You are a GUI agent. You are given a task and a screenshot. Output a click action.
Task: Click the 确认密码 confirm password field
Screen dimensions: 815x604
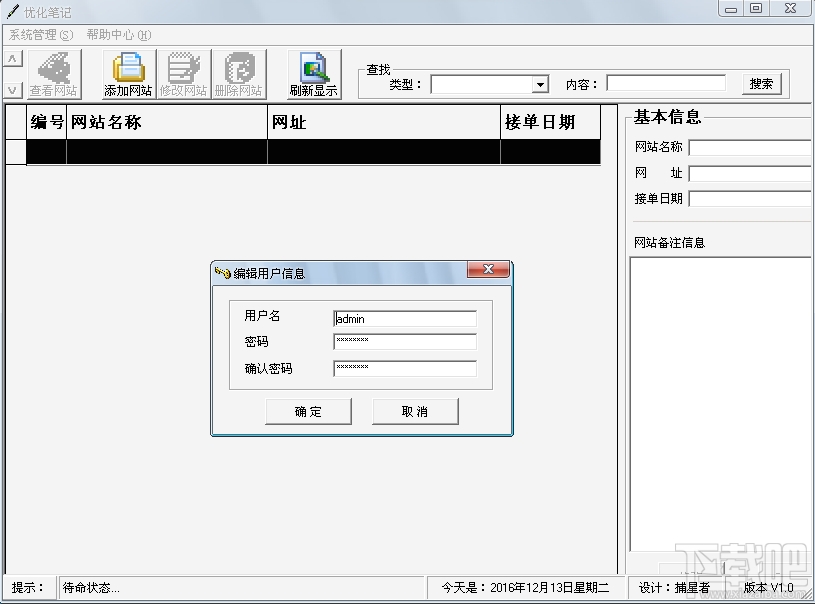coord(404,368)
